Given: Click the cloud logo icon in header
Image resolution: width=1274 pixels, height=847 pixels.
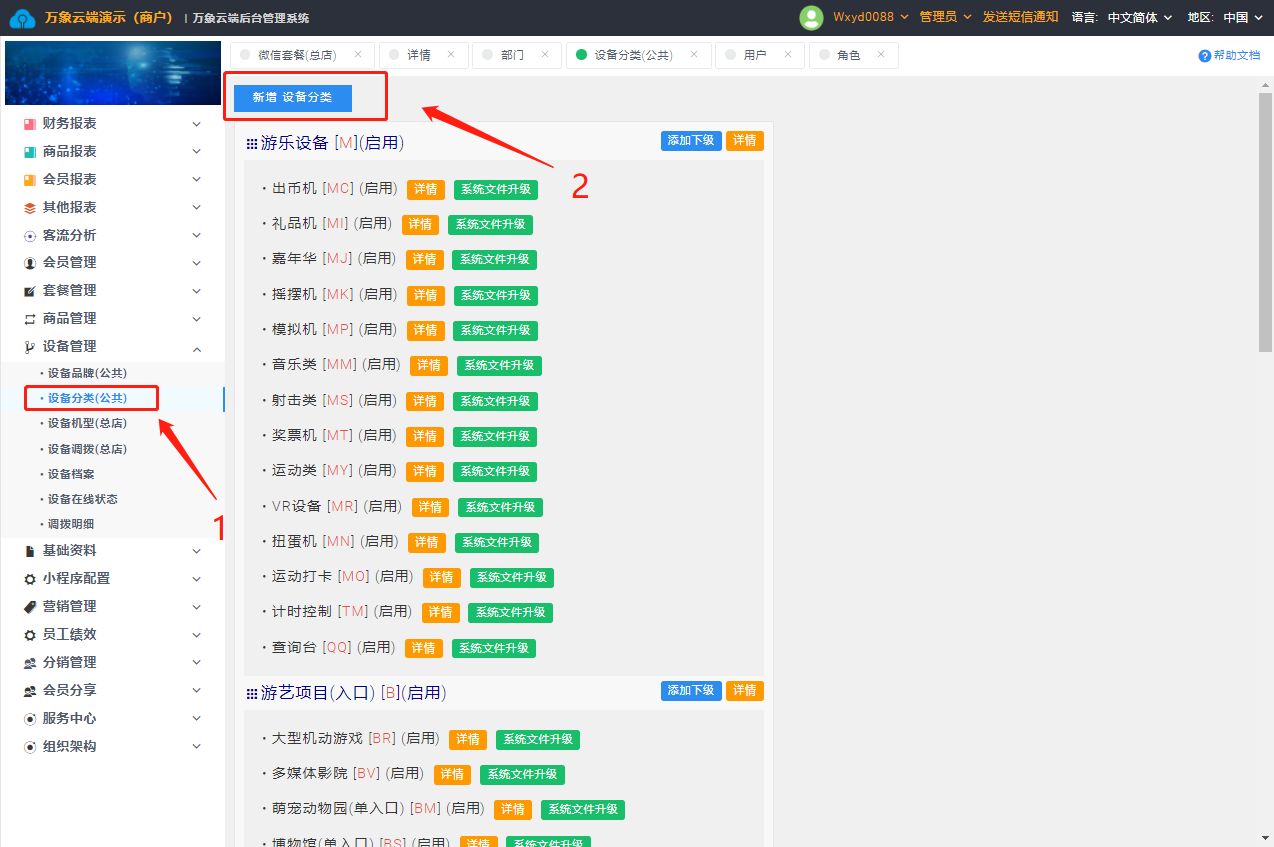Looking at the screenshot, I should tap(22, 18).
